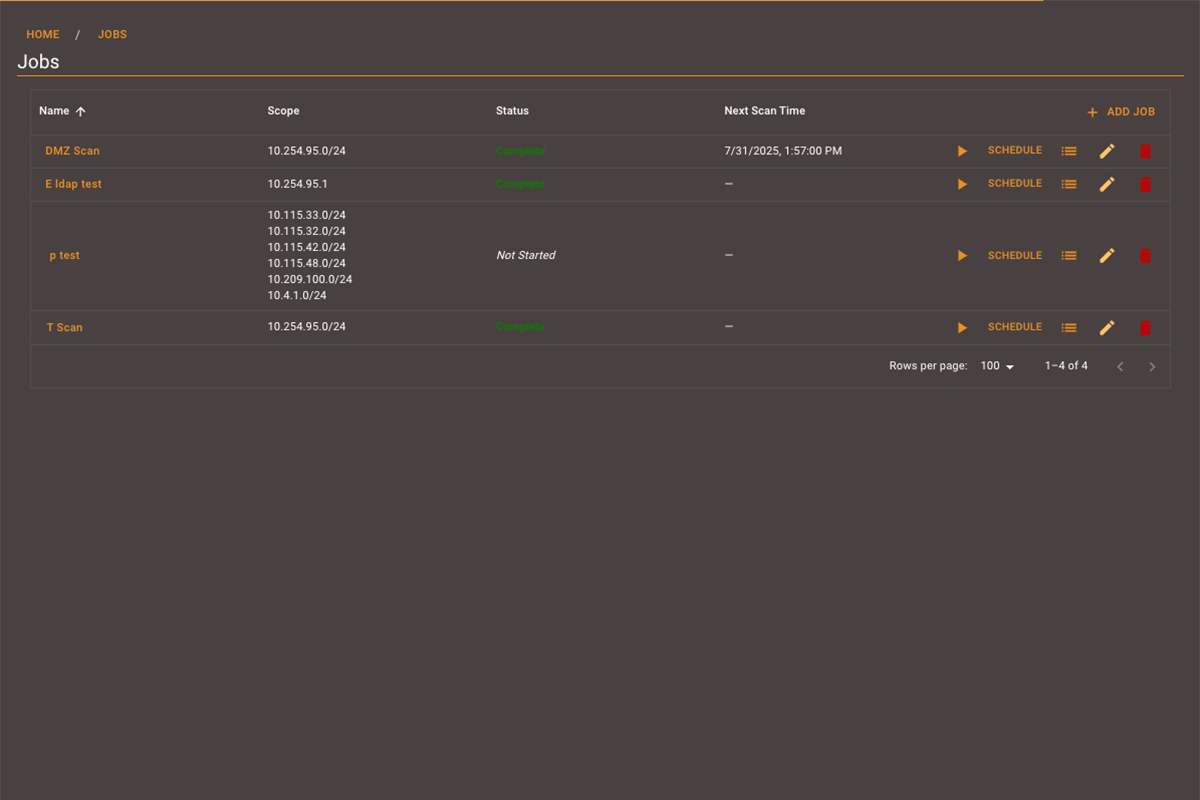Navigate to HOME breadcrumb
Screen dimensions: 1200x800
[43, 34]
